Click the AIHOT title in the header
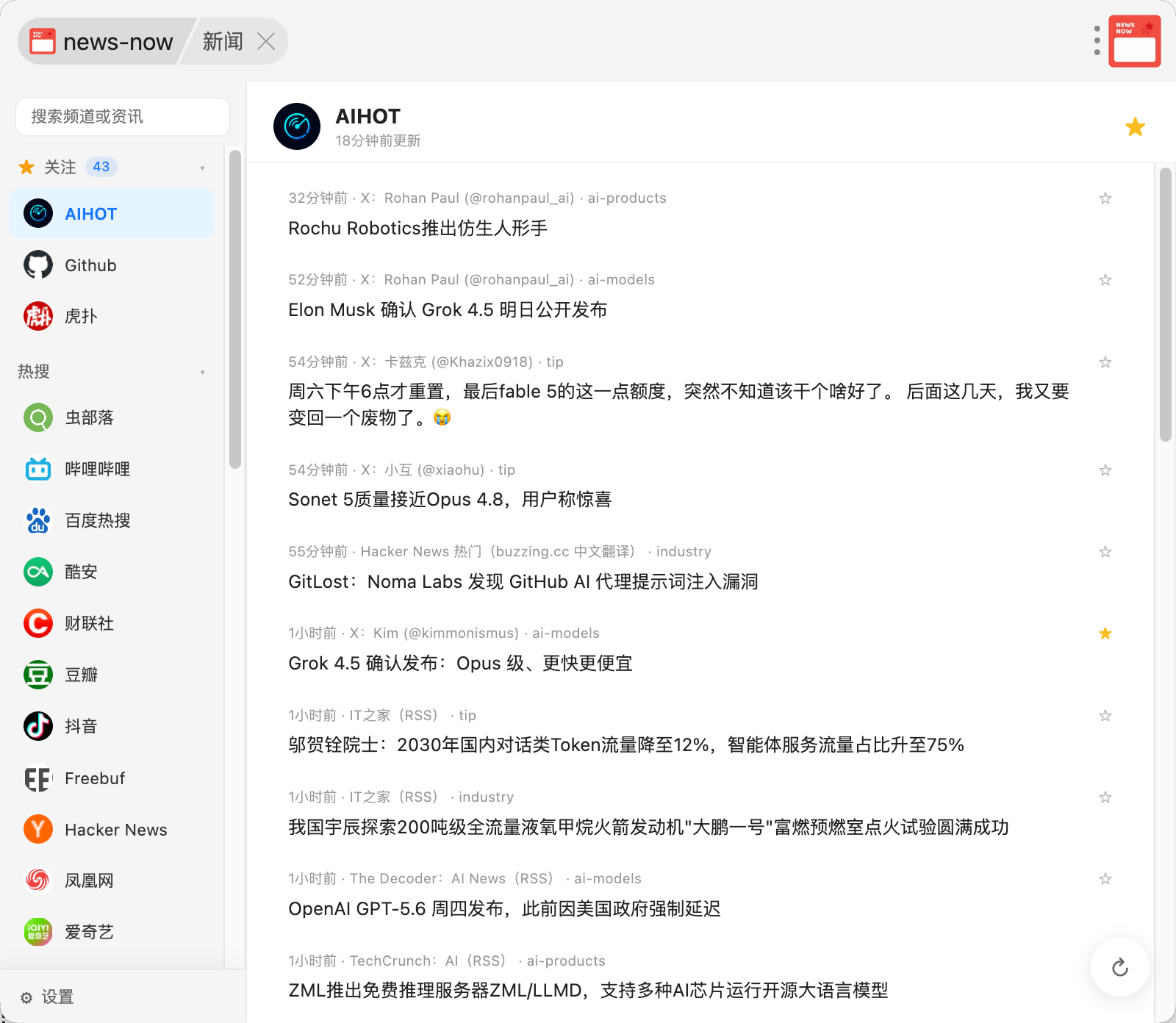This screenshot has height=1023, width=1176. pos(367,116)
